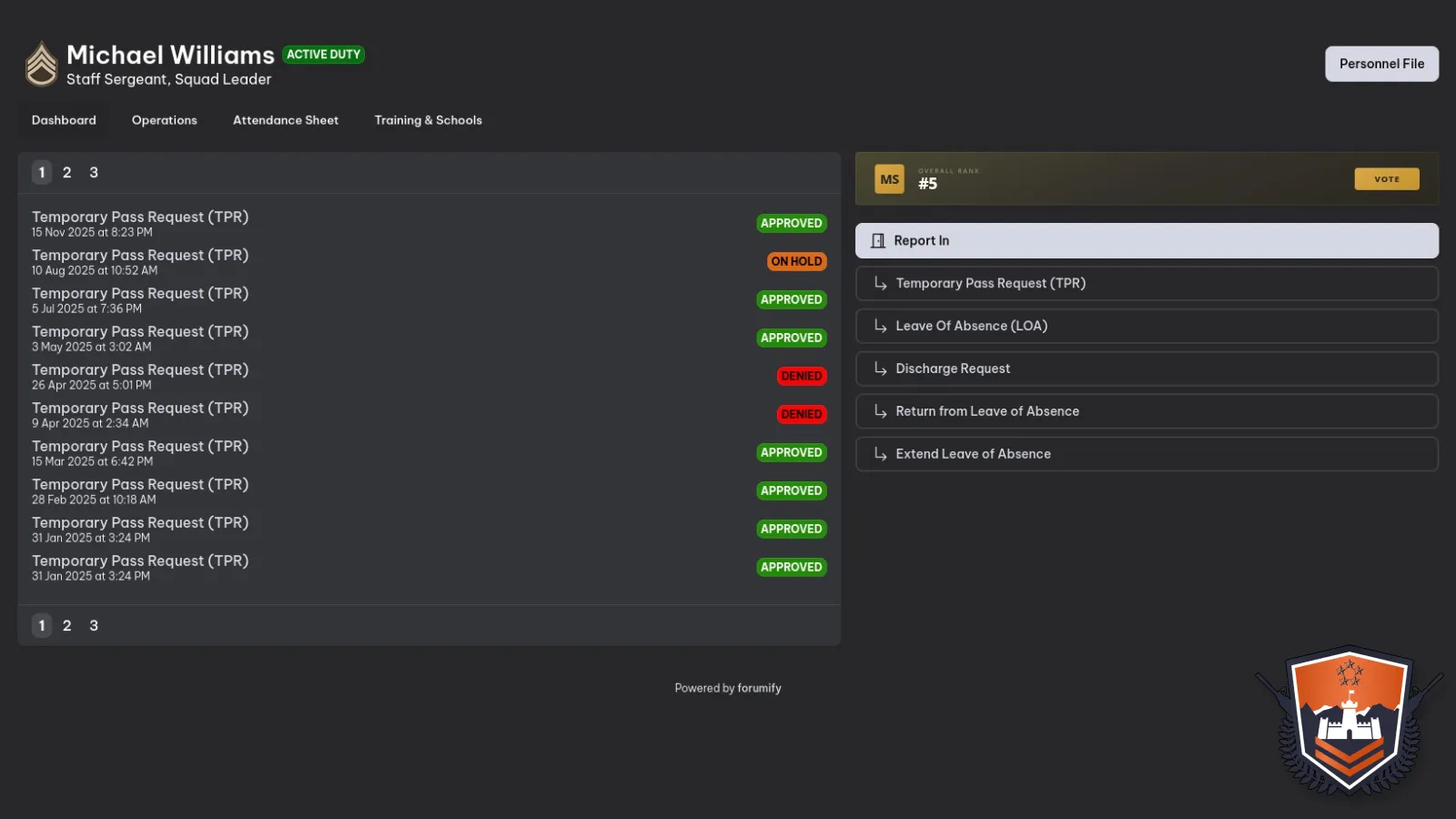This screenshot has height=819, width=1456.
Task: Click the orange castle shield emblem
Action: tap(1350, 719)
